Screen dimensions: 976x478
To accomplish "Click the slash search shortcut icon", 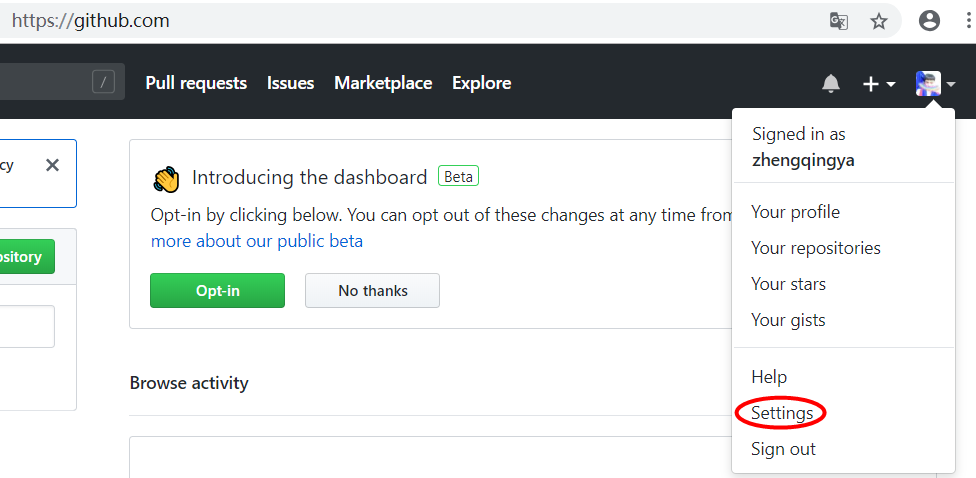I will tap(103, 82).
